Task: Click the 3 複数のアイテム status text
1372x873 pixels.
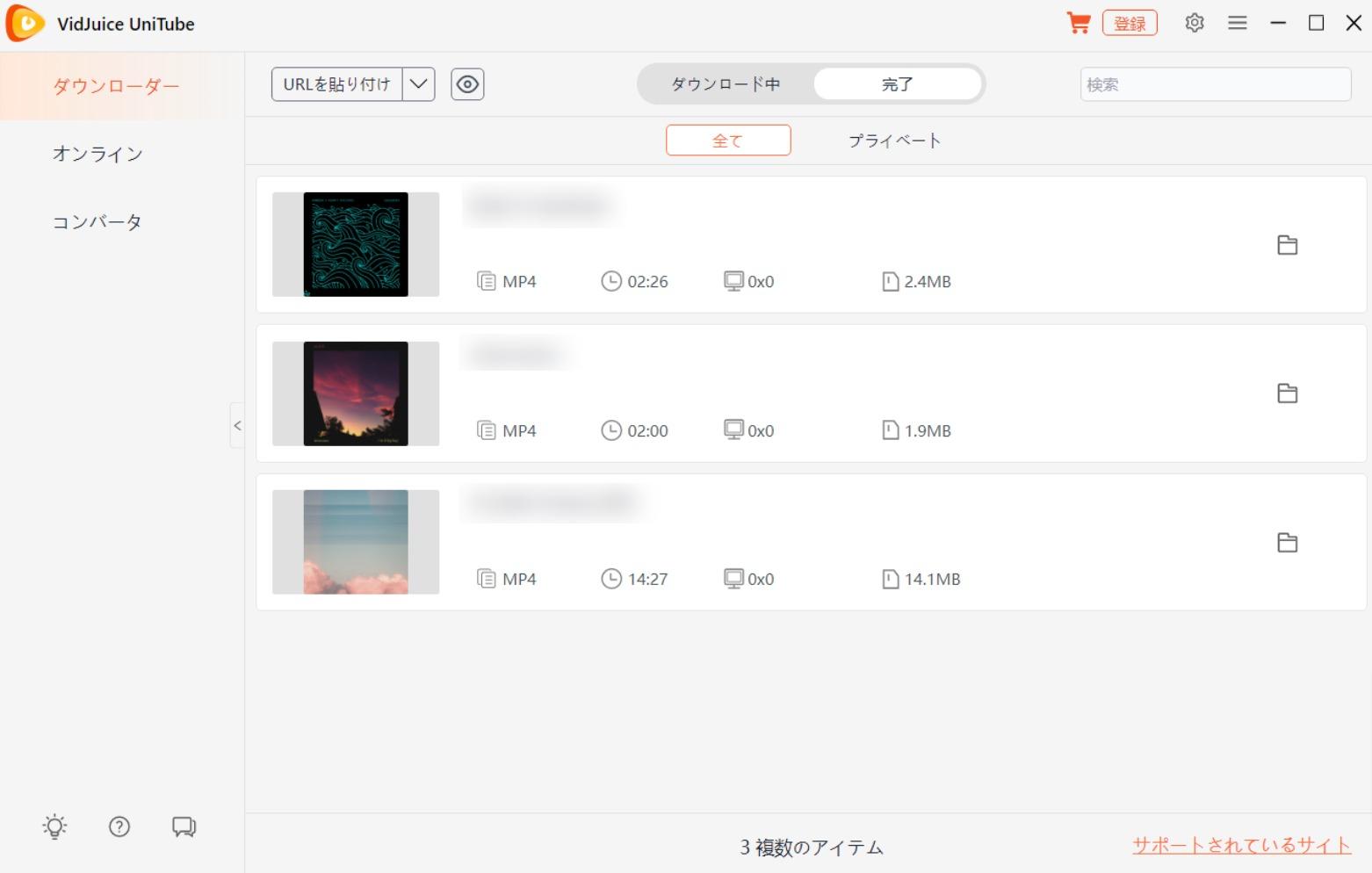Action: click(x=812, y=847)
